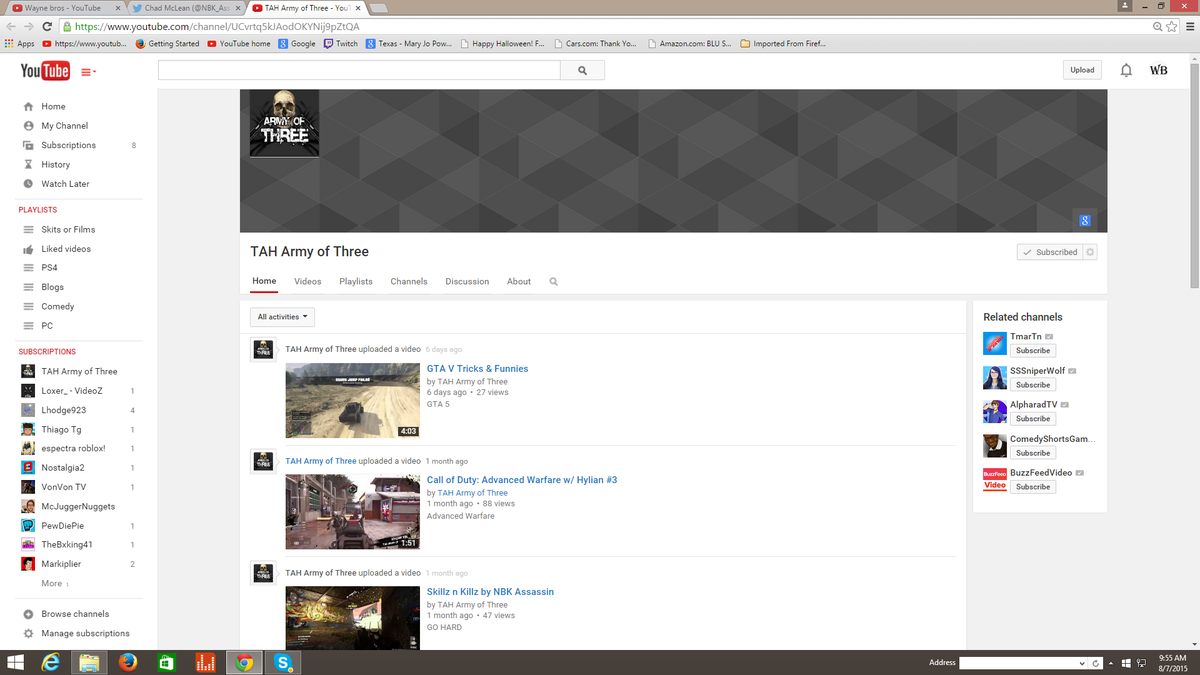Click the search magnifier button
The image size is (1200, 675).
click(x=582, y=70)
